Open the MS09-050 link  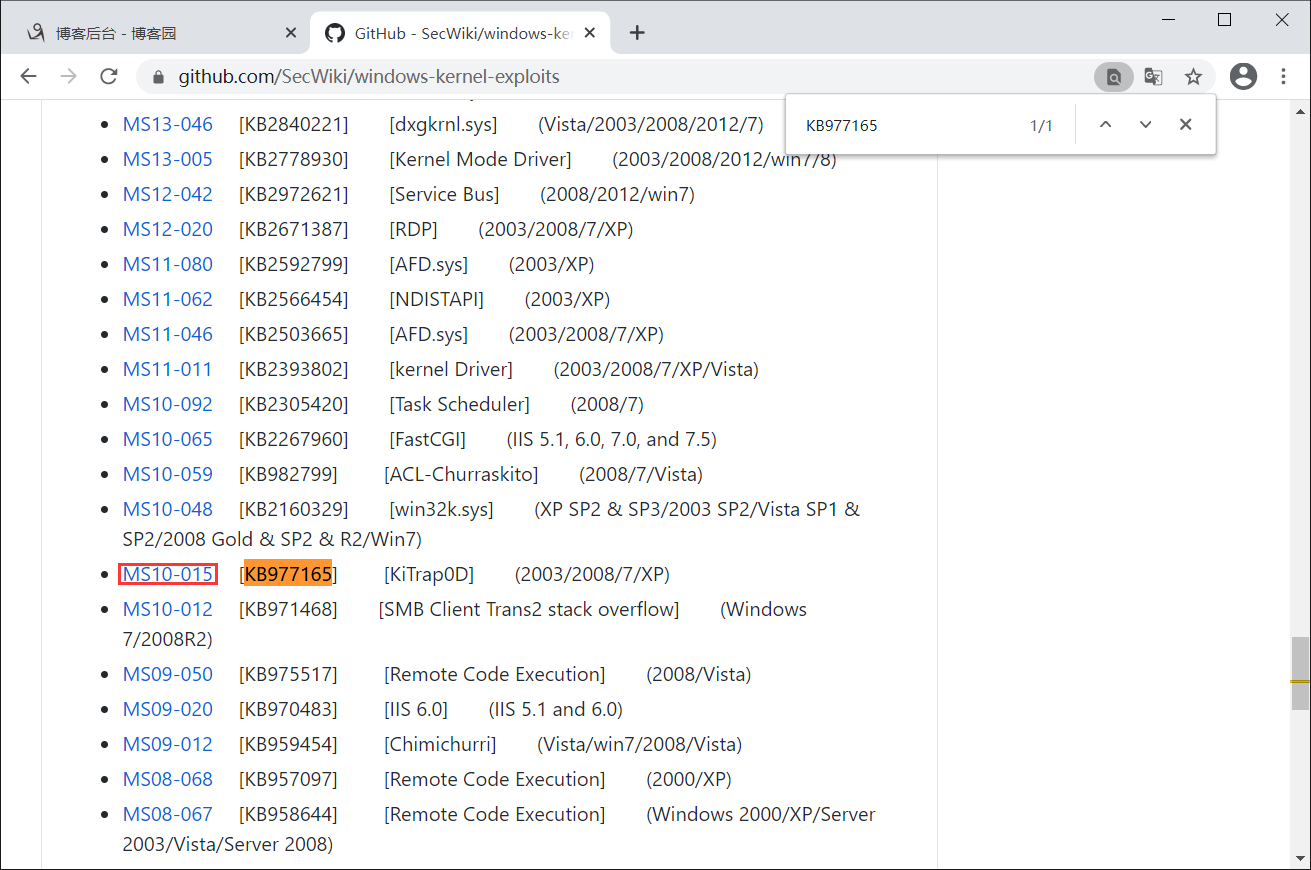coord(168,674)
